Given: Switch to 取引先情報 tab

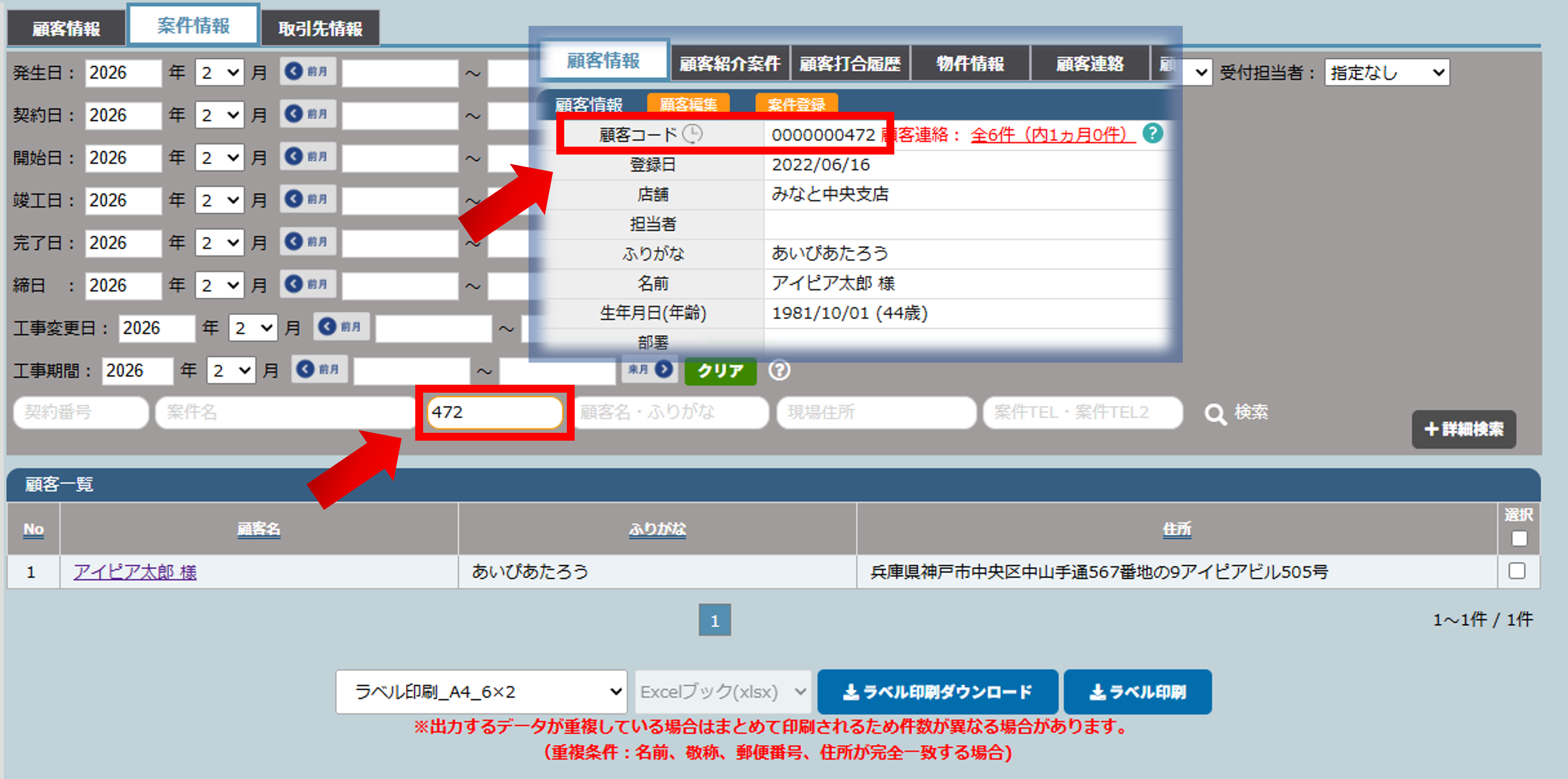Looking at the screenshot, I should (320, 28).
